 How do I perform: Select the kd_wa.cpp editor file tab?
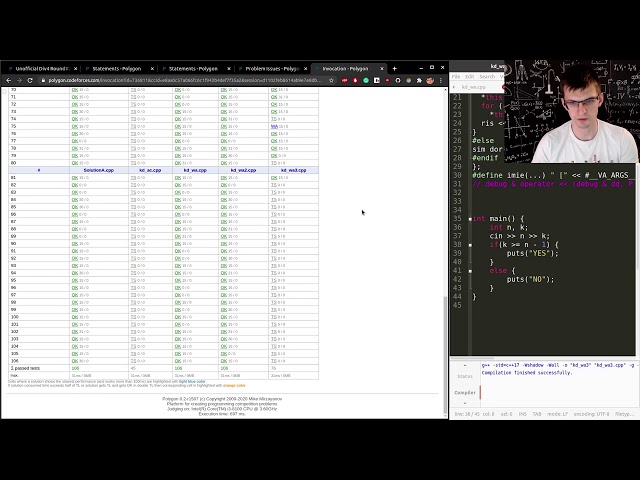[x=473, y=87]
